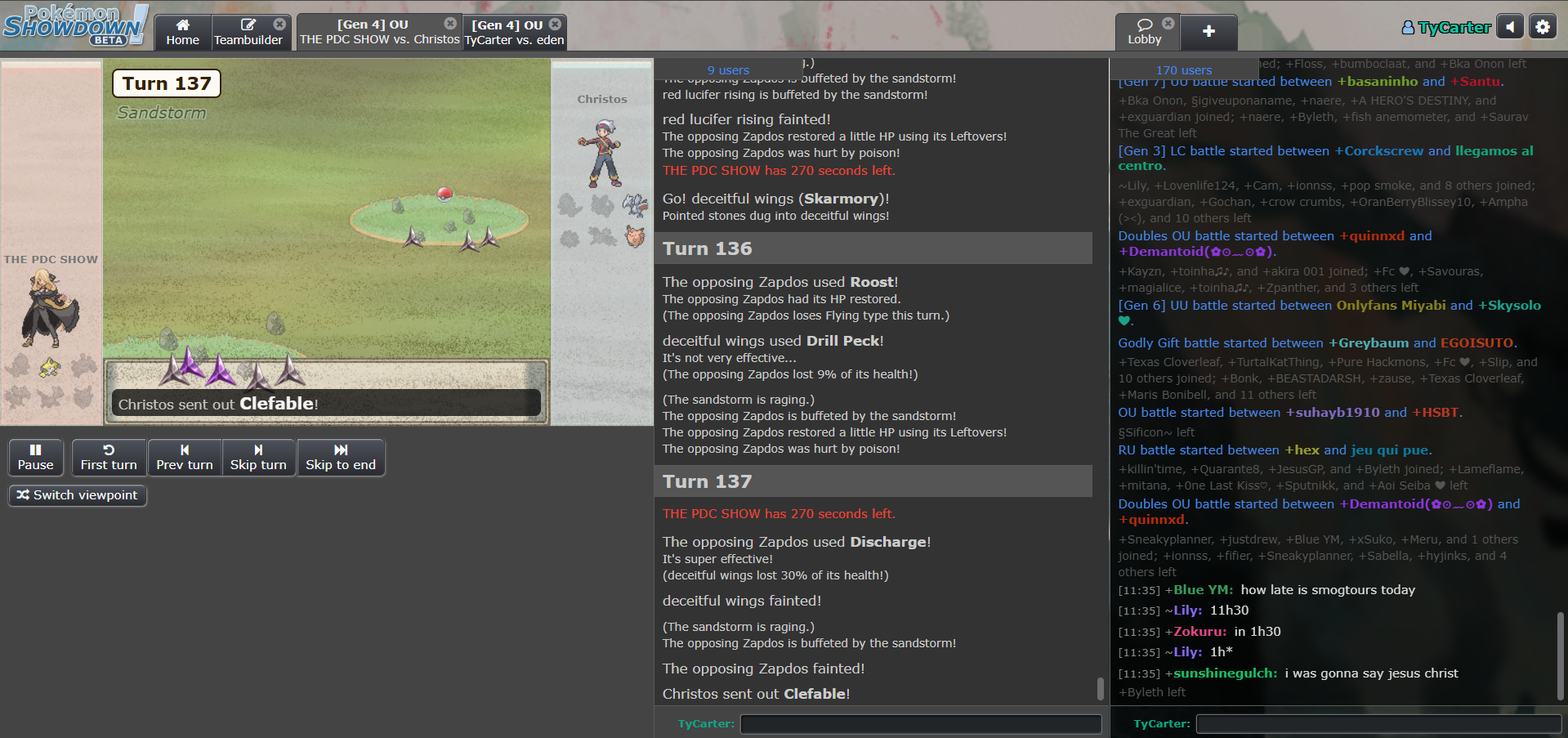This screenshot has height=738, width=1568.
Task: Open the OU battle suhayb1910 vs HSBT link
Action: point(1290,413)
